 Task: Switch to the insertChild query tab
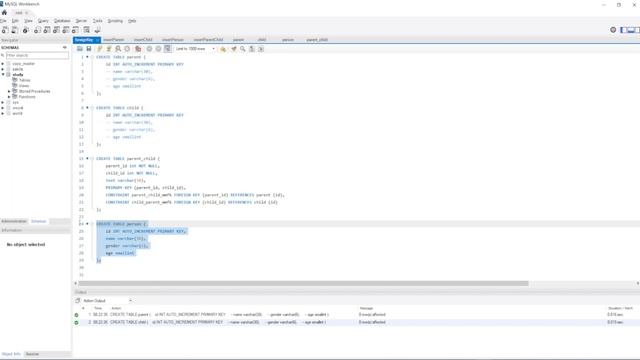coord(143,40)
